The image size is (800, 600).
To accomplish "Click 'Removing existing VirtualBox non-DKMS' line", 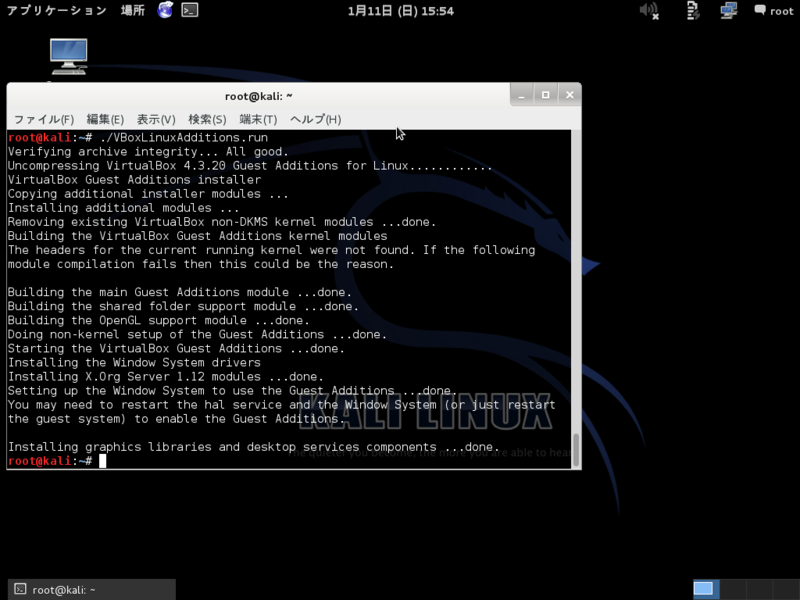I will (222, 222).
